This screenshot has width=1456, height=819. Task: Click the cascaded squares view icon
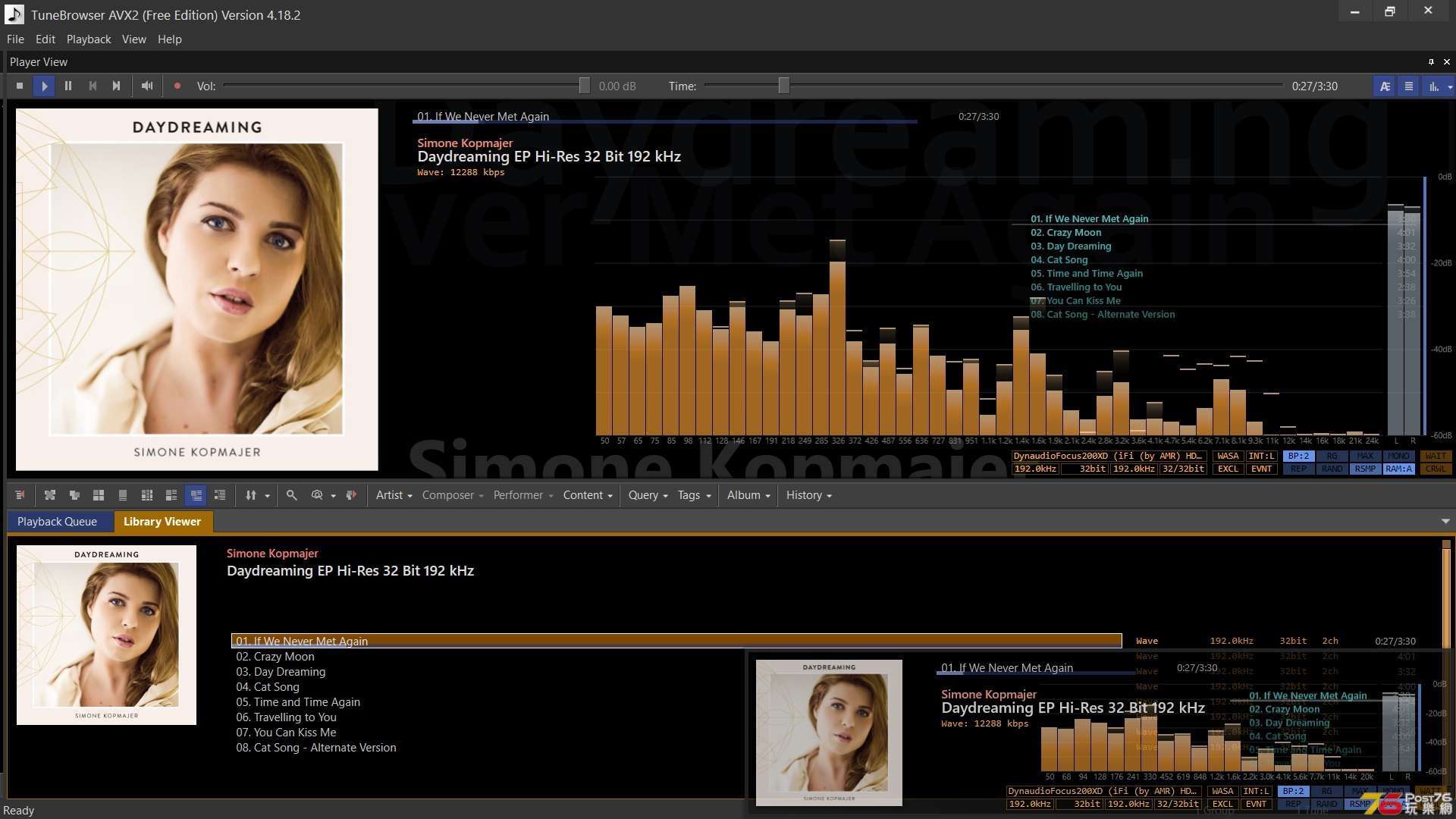[x=74, y=495]
